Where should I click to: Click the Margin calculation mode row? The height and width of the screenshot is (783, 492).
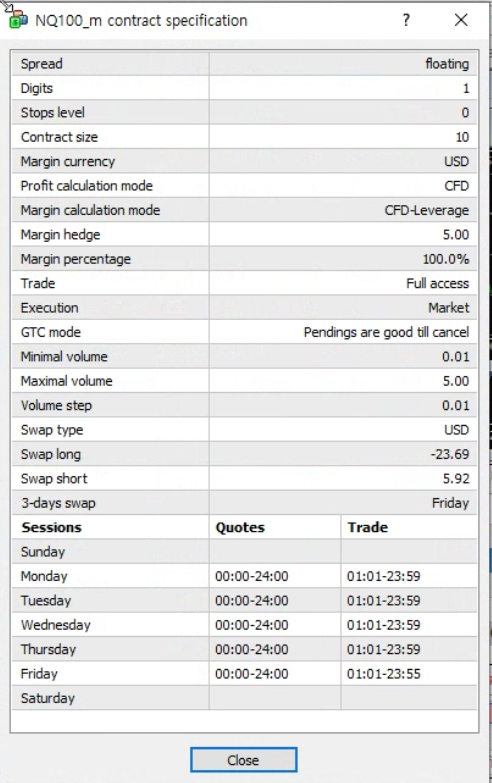pyautogui.click(x=244, y=210)
